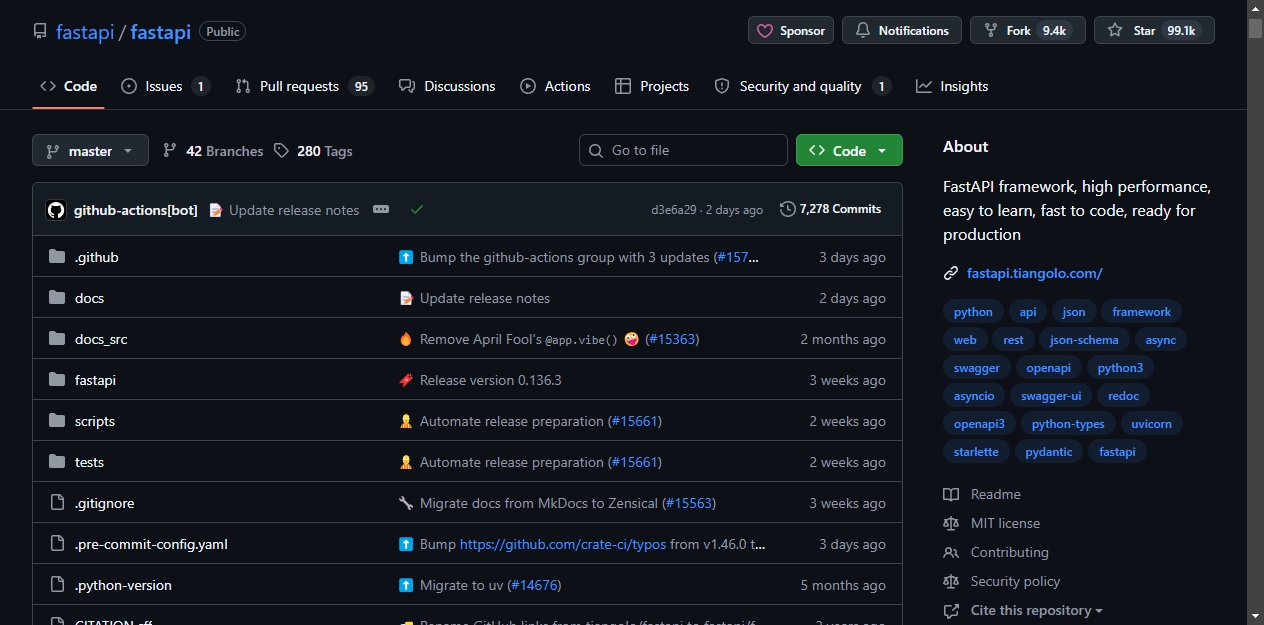This screenshot has height=625, width=1264.
Task: Click "Release version 0.136.3" commit message
Action: click(491, 380)
